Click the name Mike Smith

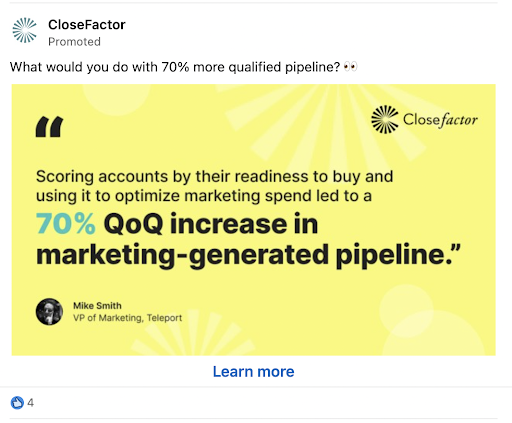(x=97, y=306)
